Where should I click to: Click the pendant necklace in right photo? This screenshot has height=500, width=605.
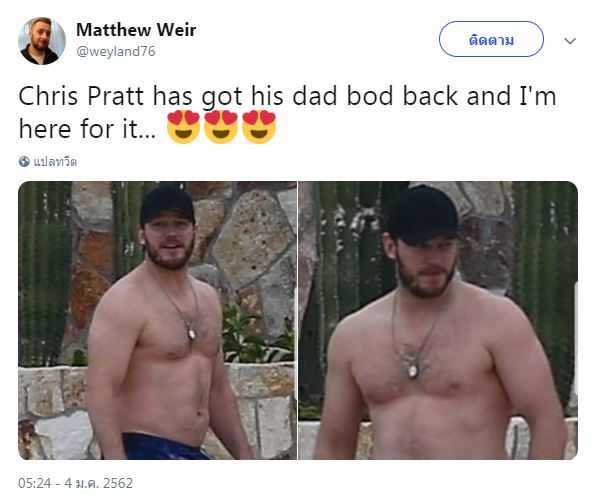(413, 370)
